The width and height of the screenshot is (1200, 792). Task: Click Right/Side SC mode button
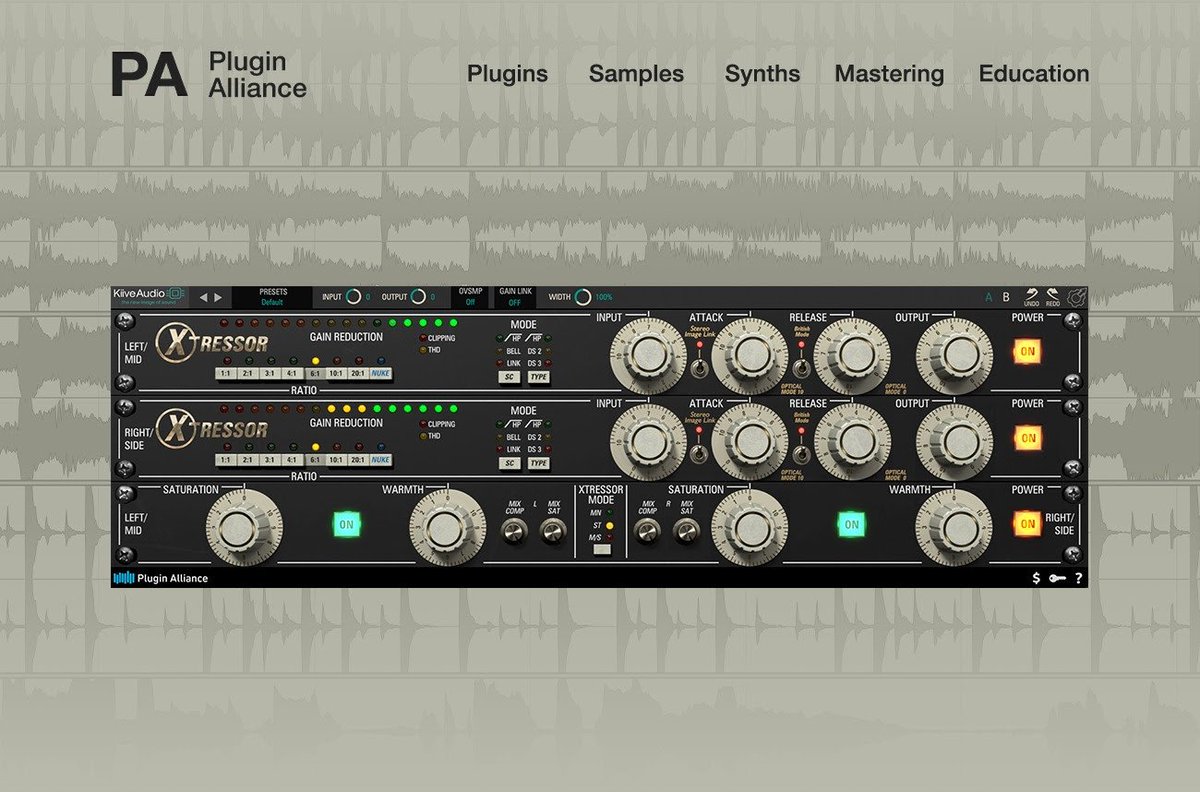point(509,463)
